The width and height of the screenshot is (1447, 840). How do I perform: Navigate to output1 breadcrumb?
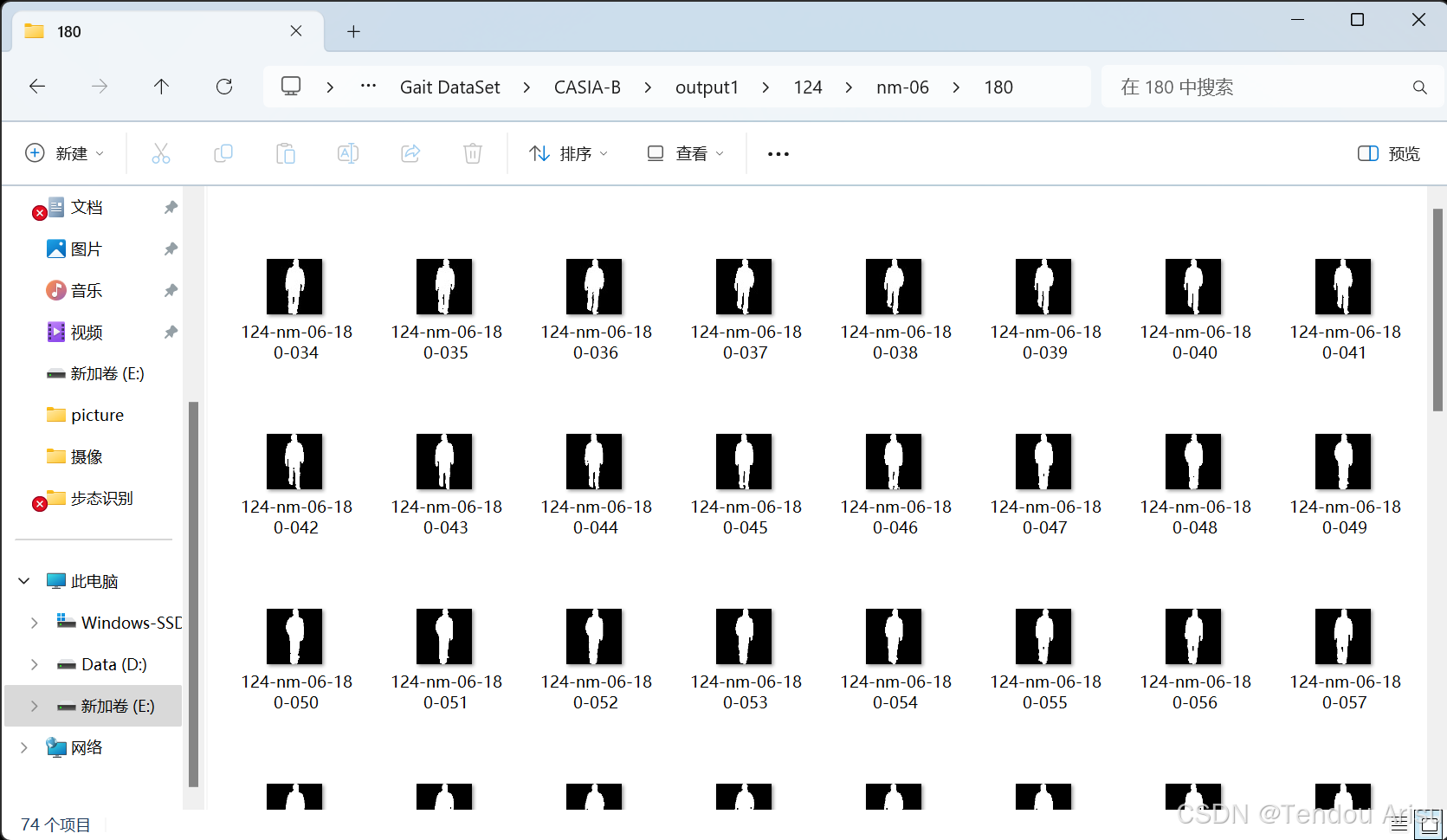click(707, 87)
